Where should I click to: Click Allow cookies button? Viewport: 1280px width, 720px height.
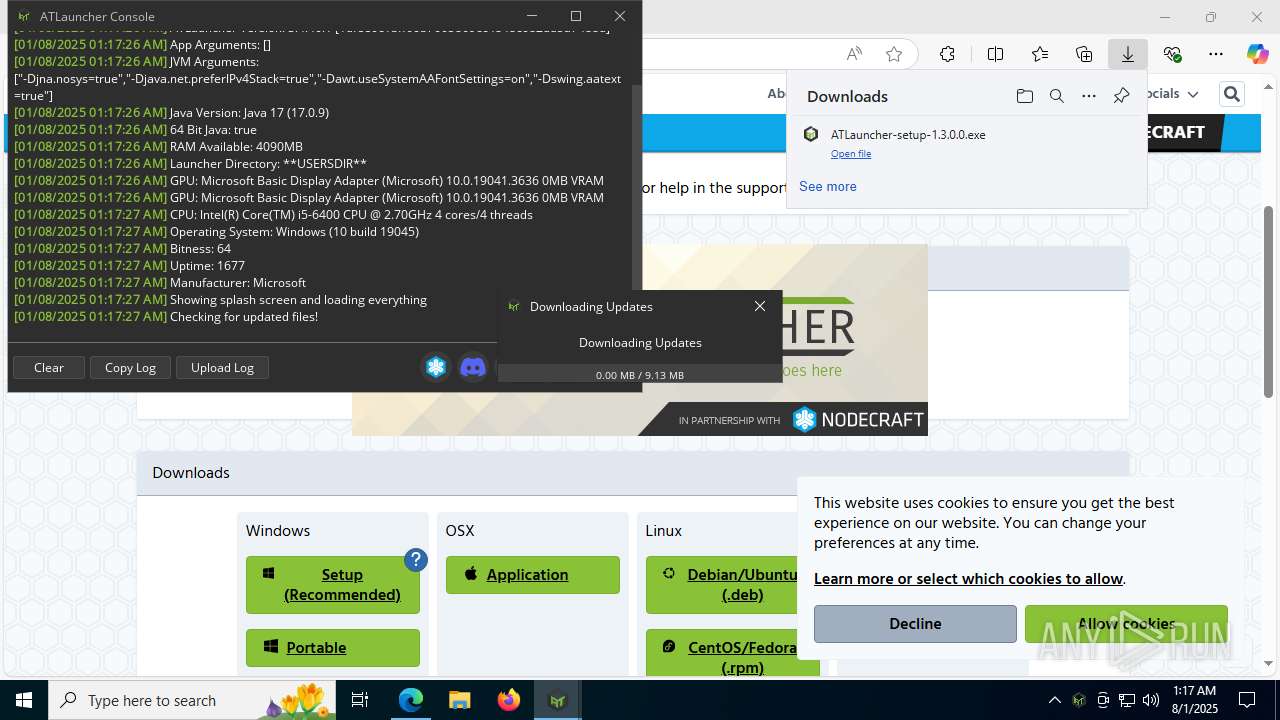pyautogui.click(x=1126, y=624)
